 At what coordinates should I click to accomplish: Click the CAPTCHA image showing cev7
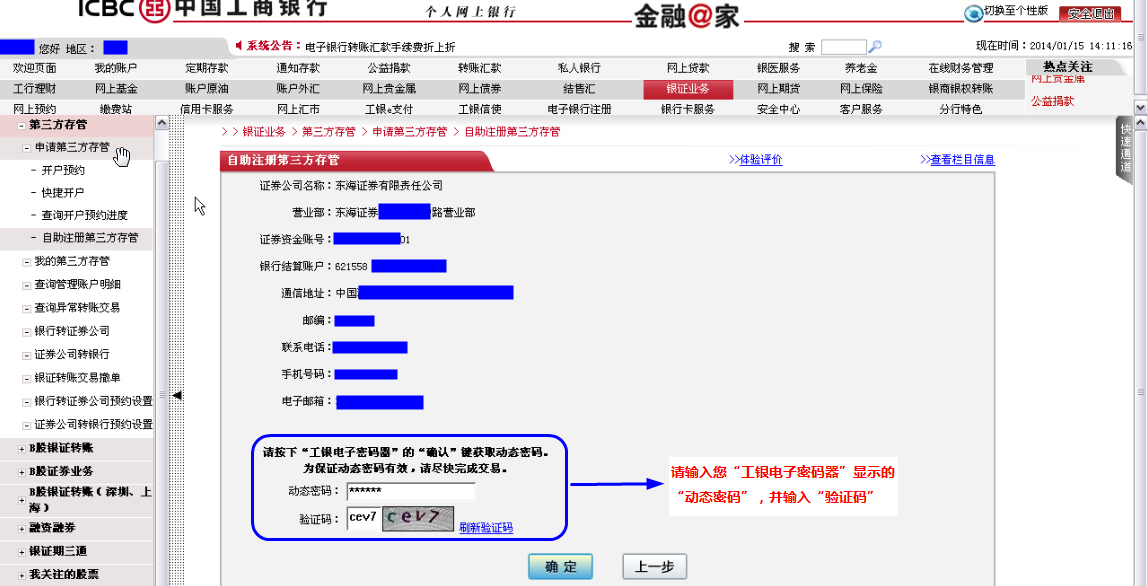418,519
